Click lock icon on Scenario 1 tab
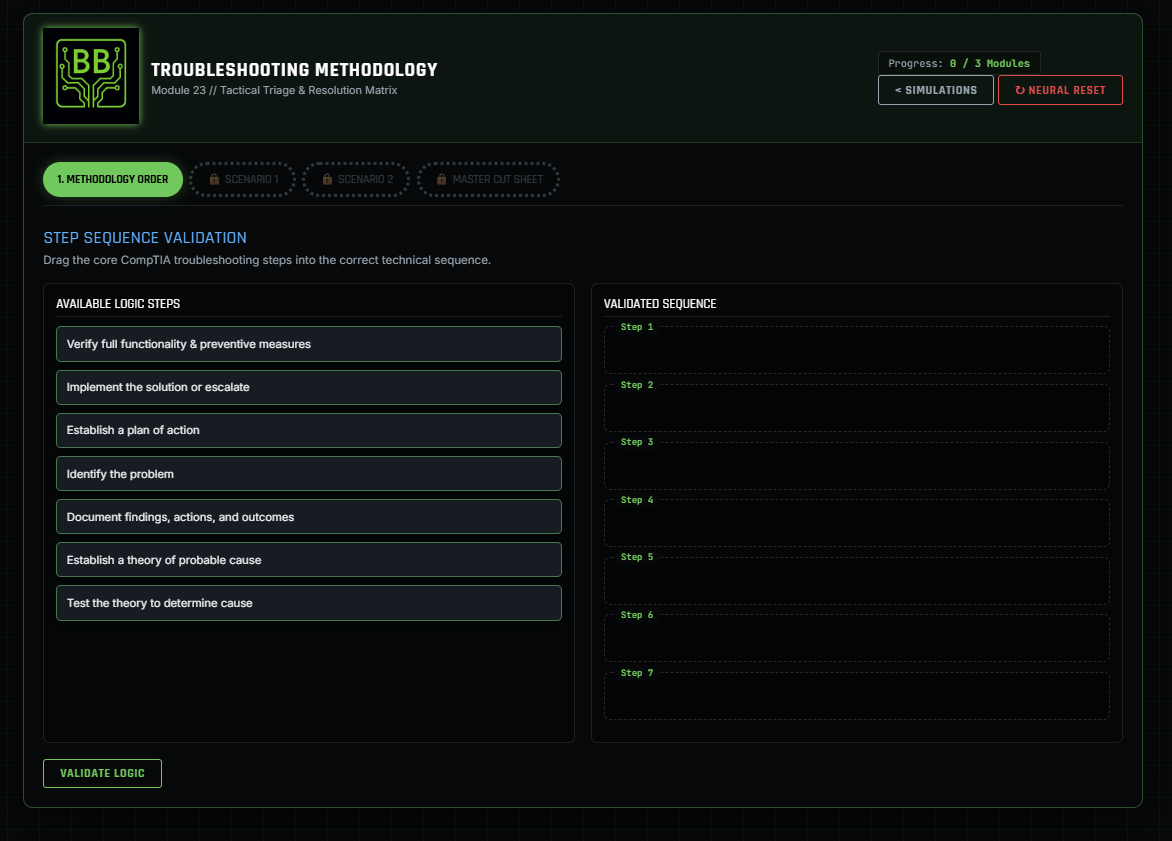This screenshot has height=841, width=1172. point(214,180)
